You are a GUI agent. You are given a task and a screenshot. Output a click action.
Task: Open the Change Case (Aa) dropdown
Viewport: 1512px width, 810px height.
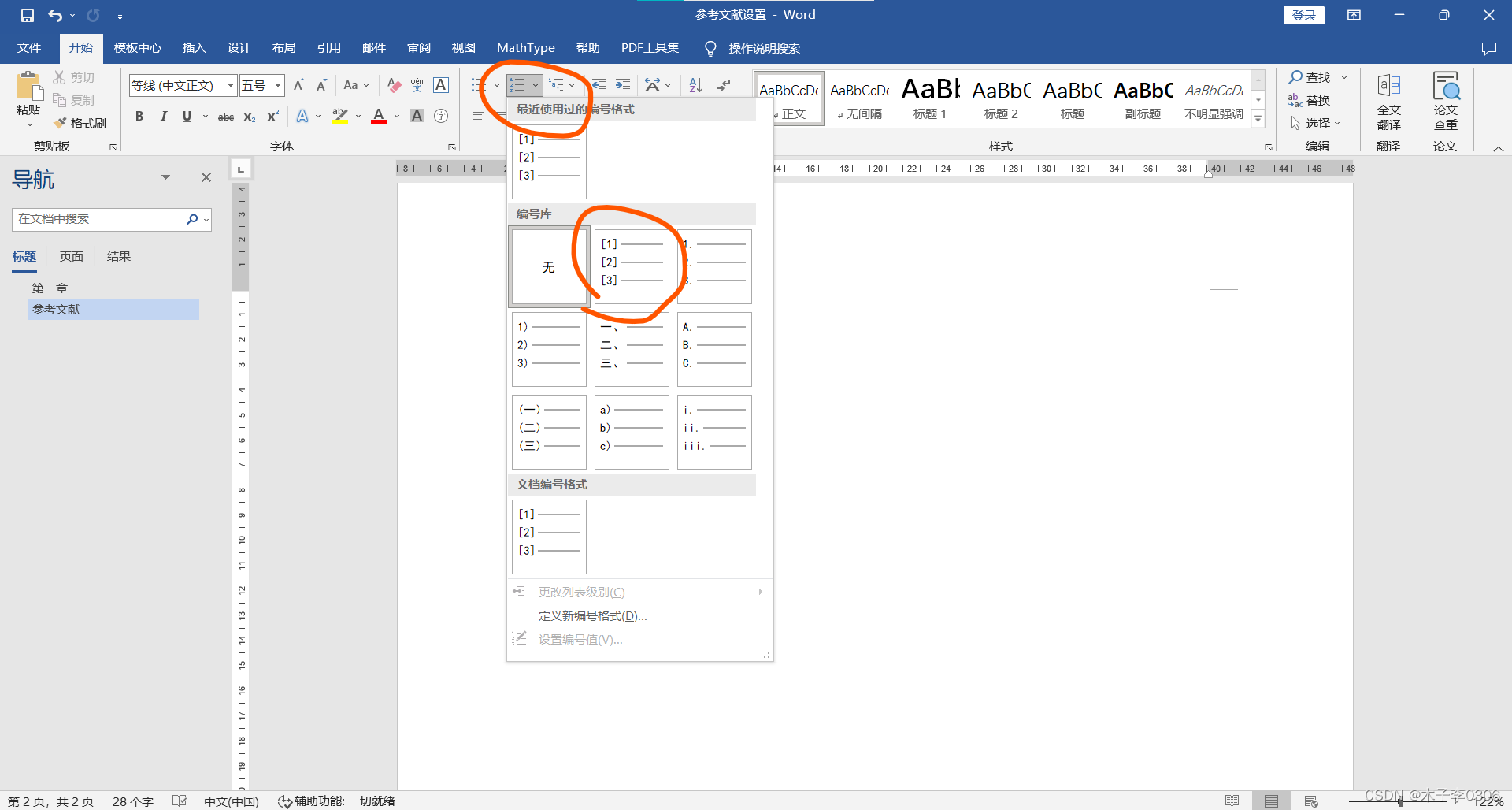[356, 85]
